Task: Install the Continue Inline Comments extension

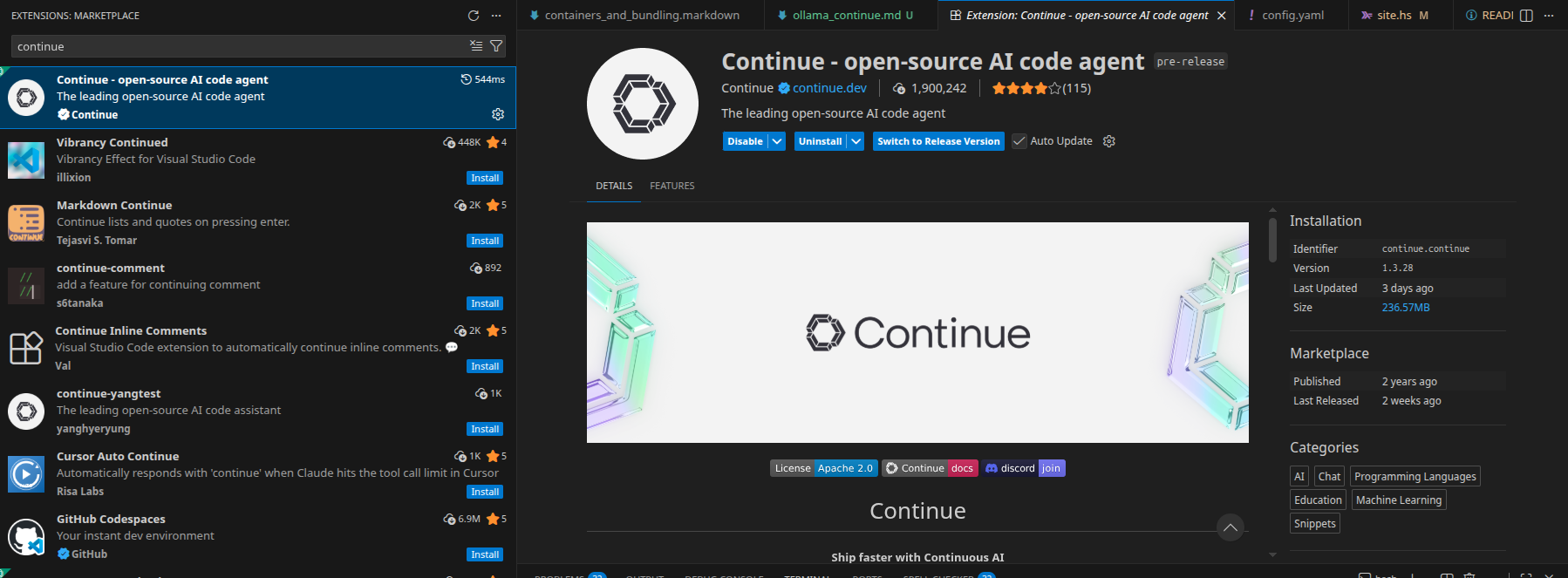Action: [x=485, y=366]
